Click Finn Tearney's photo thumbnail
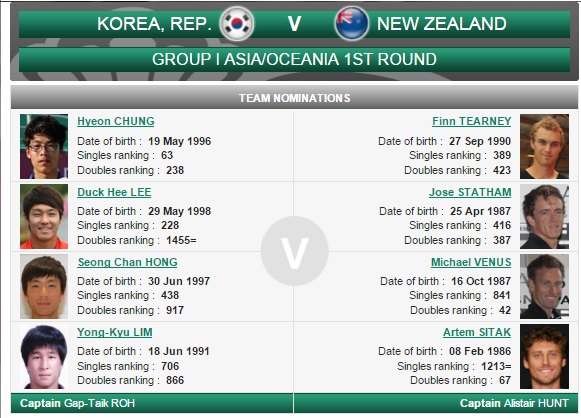 click(x=544, y=146)
